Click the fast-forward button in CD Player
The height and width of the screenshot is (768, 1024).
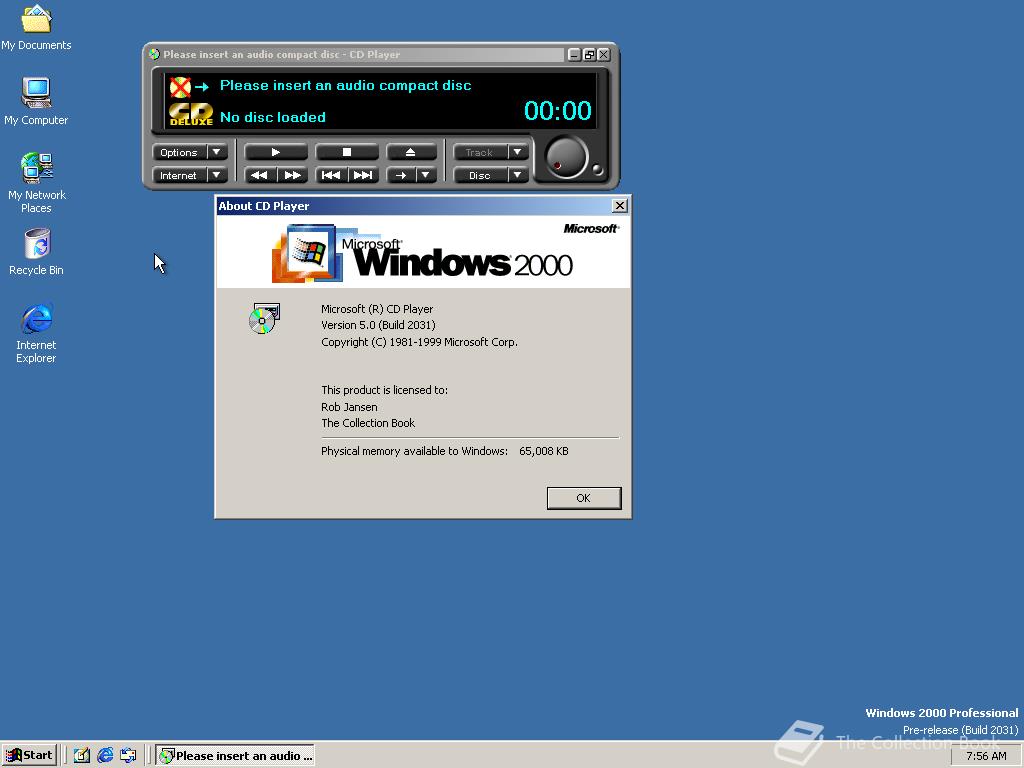(x=292, y=175)
